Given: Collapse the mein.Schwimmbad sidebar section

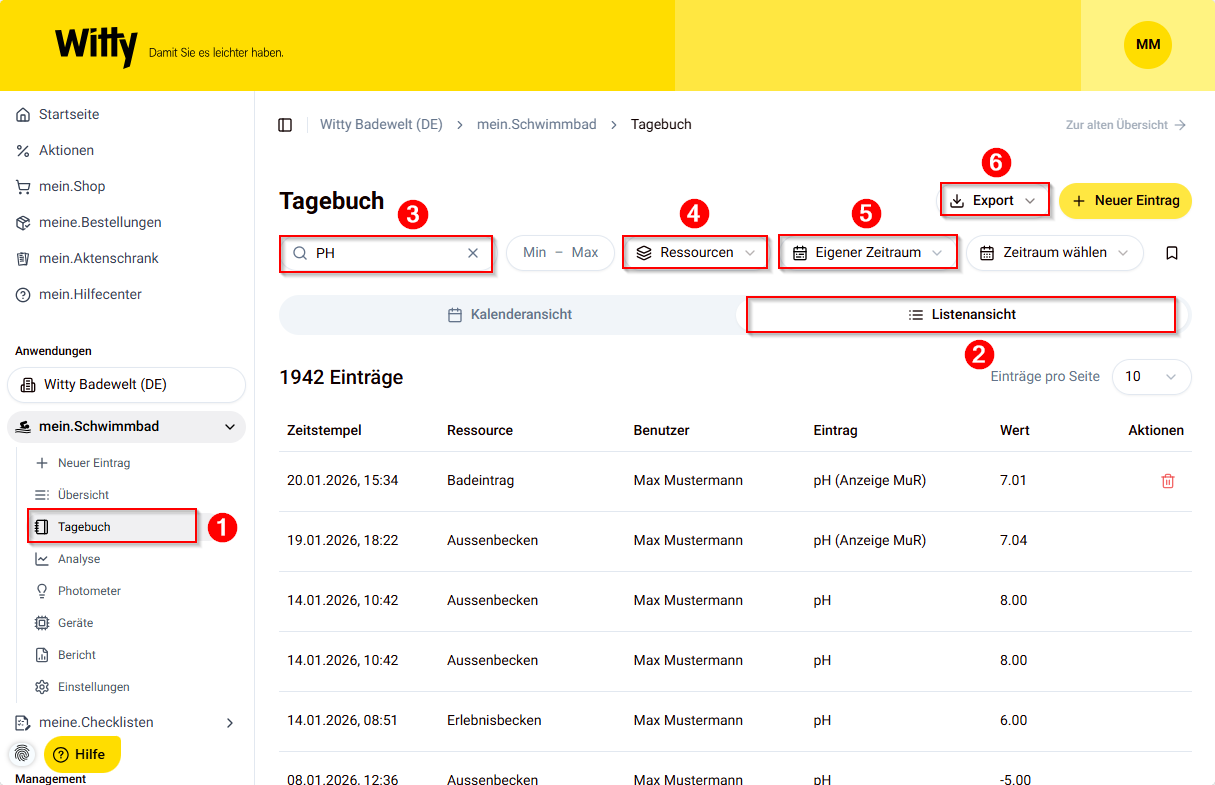Looking at the screenshot, I should coord(126,427).
